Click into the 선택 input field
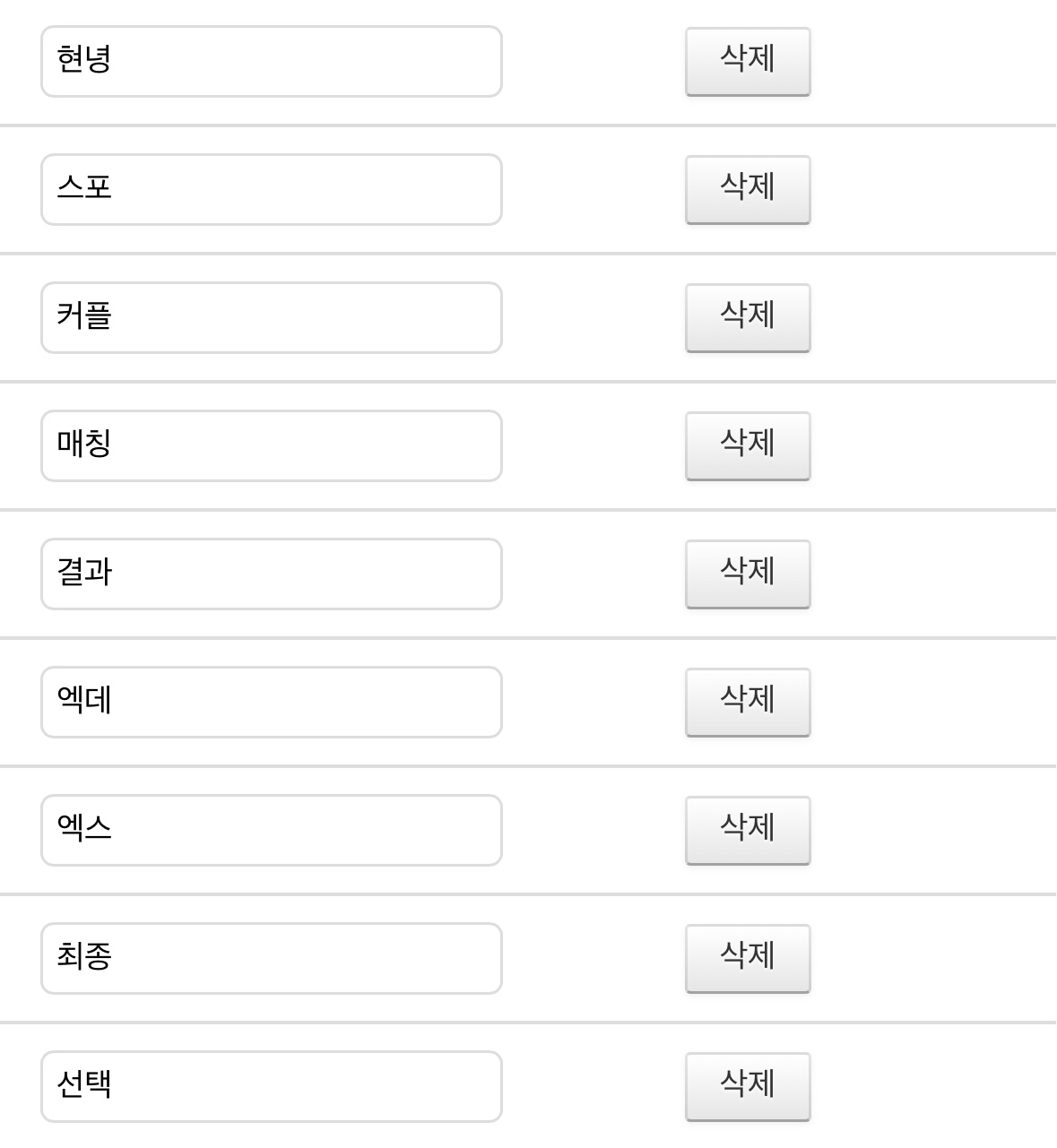Screen dimensions: 1057x1148 tap(271, 1086)
